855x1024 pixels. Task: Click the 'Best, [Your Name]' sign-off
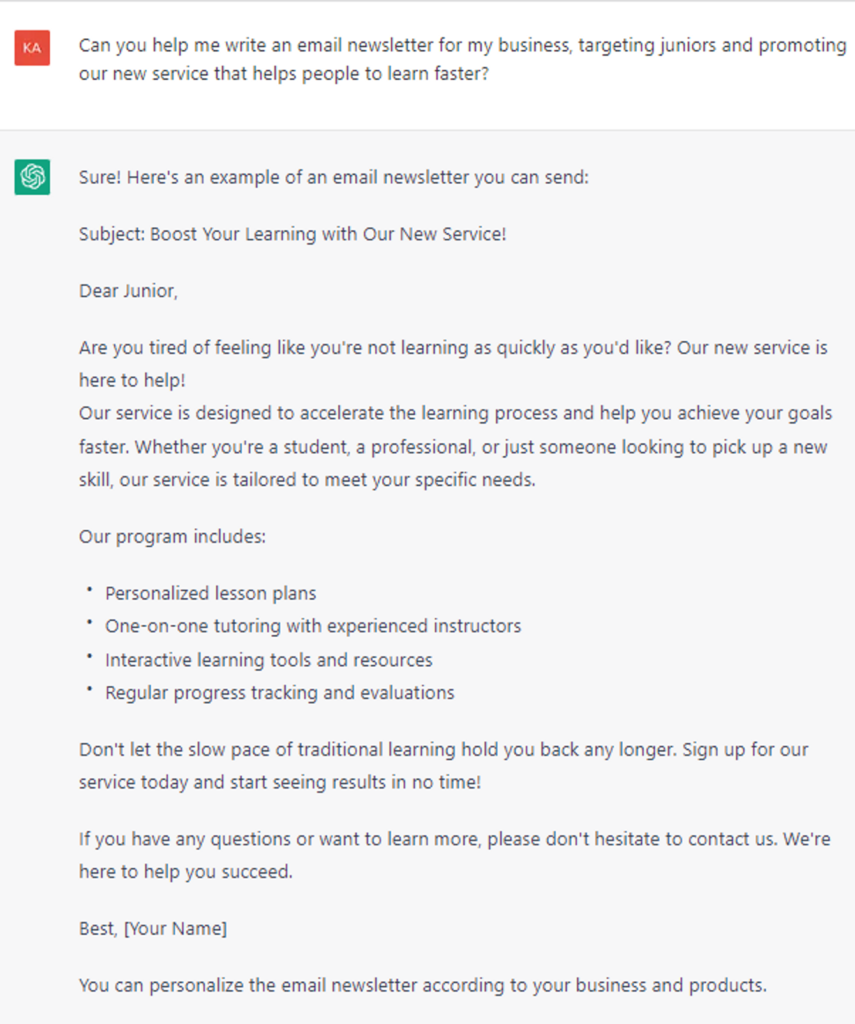(x=153, y=928)
